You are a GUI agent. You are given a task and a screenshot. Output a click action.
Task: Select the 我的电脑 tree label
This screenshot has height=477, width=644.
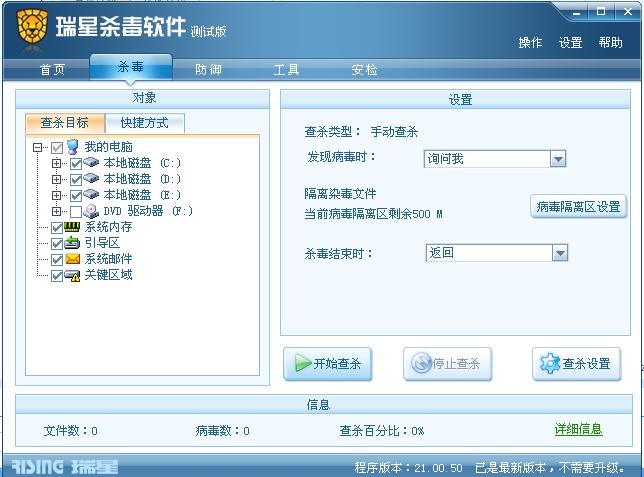pyautogui.click(x=108, y=147)
